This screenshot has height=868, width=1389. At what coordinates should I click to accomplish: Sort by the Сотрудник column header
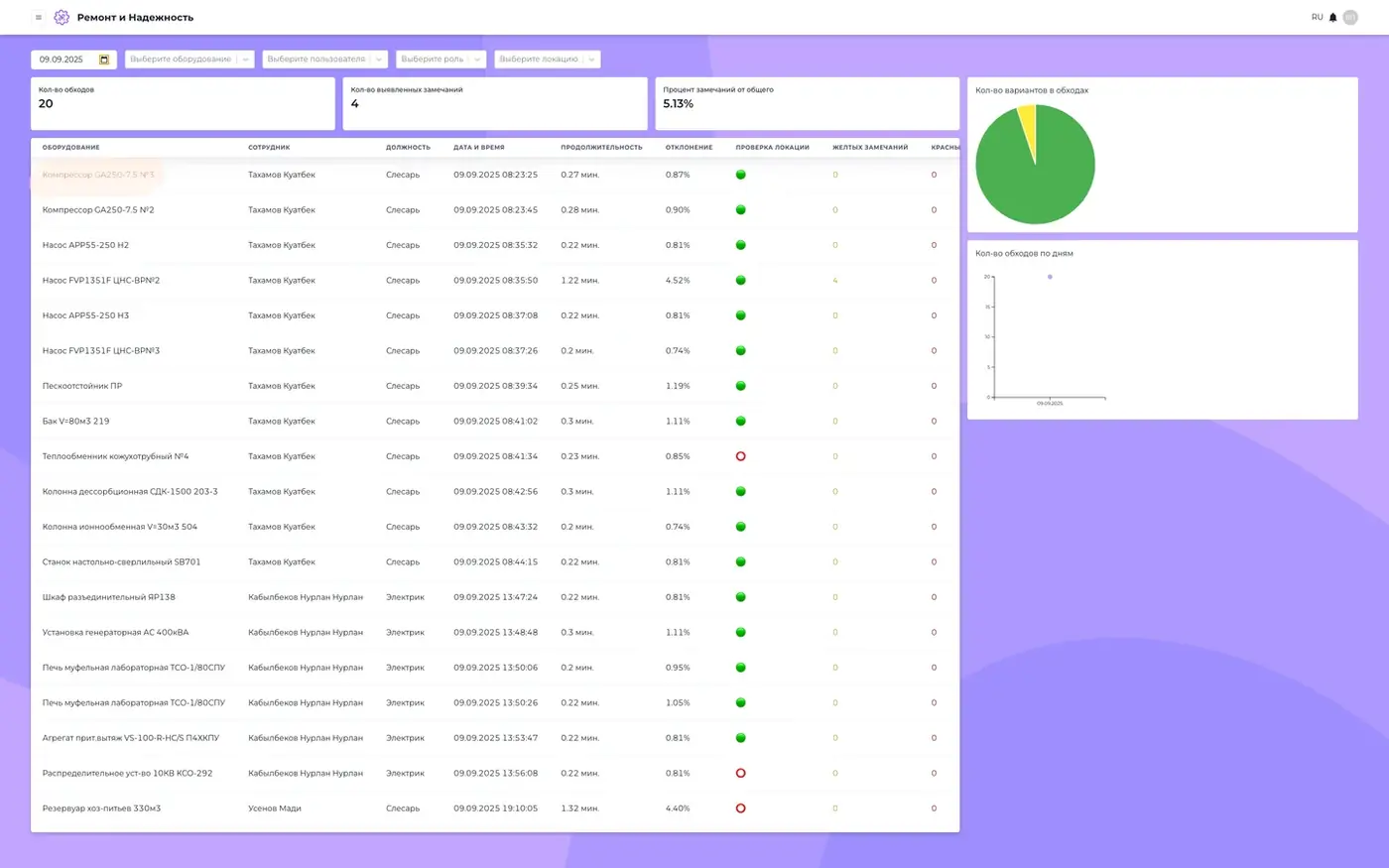point(269,148)
